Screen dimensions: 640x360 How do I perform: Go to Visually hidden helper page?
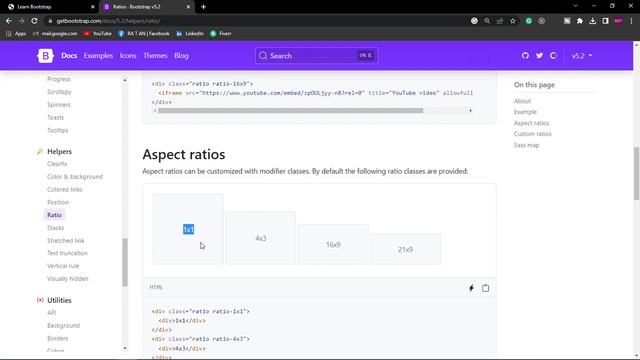68,279
